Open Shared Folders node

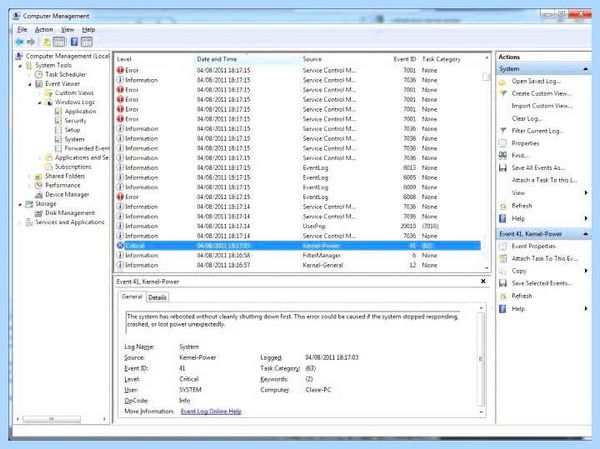(65, 176)
